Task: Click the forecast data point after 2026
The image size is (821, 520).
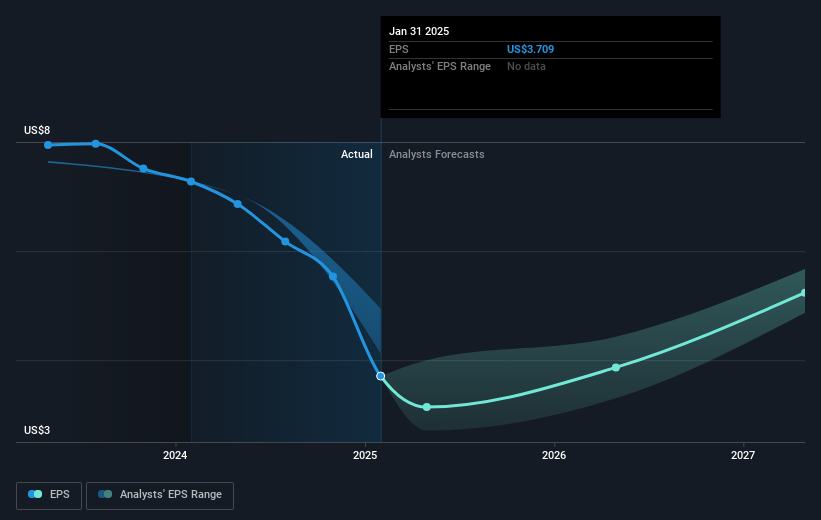Action: (616, 368)
